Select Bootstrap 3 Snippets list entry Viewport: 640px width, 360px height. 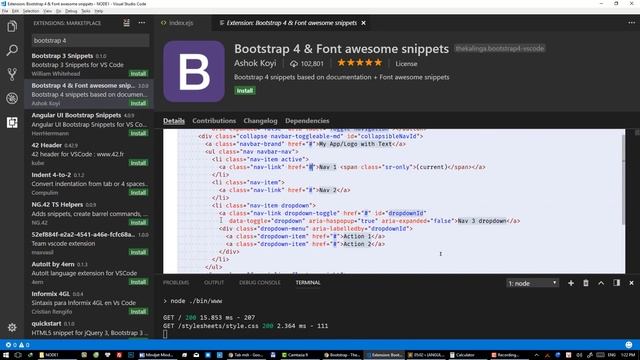click(89, 64)
